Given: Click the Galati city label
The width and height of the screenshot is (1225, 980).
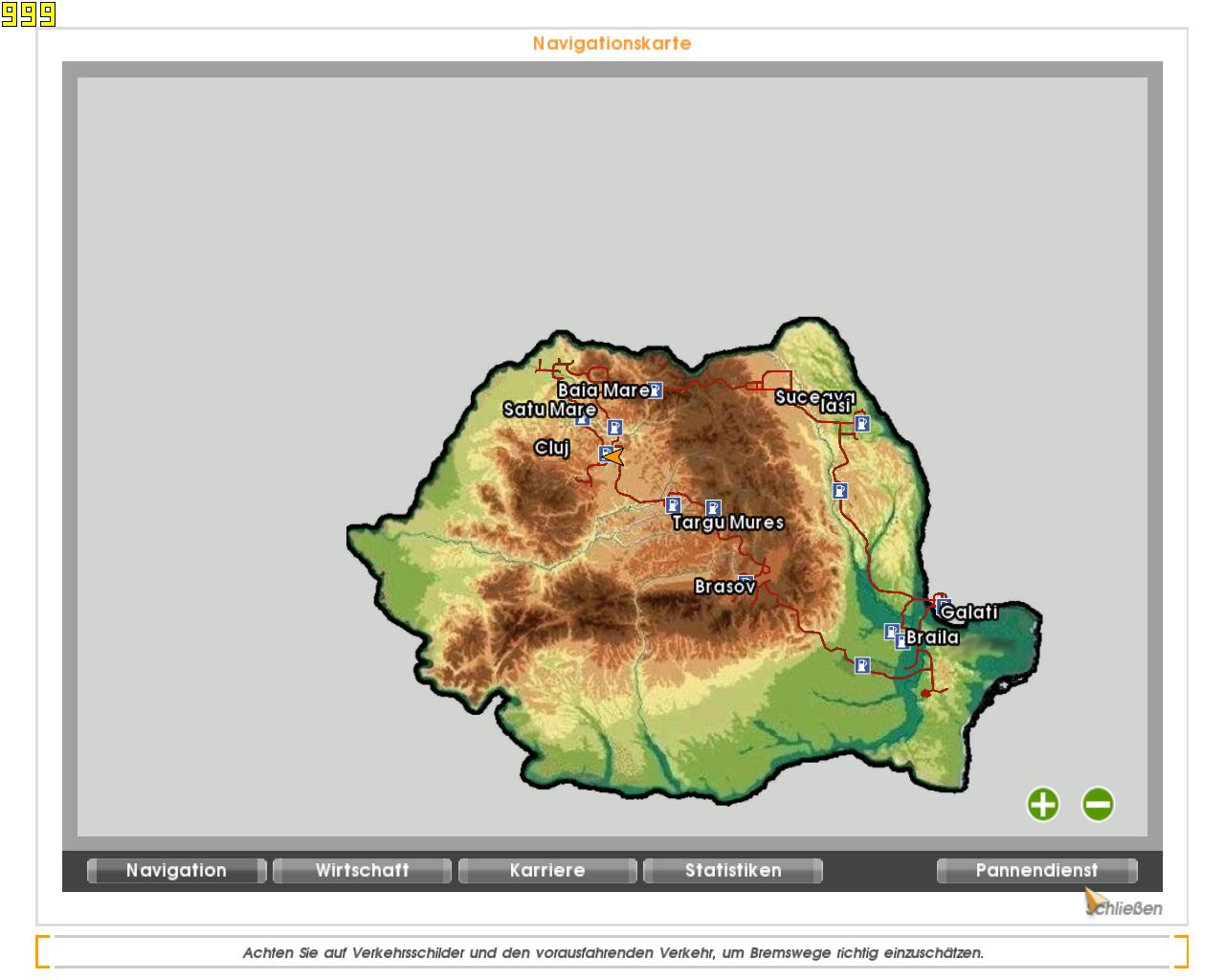Looking at the screenshot, I should point(969,612).
